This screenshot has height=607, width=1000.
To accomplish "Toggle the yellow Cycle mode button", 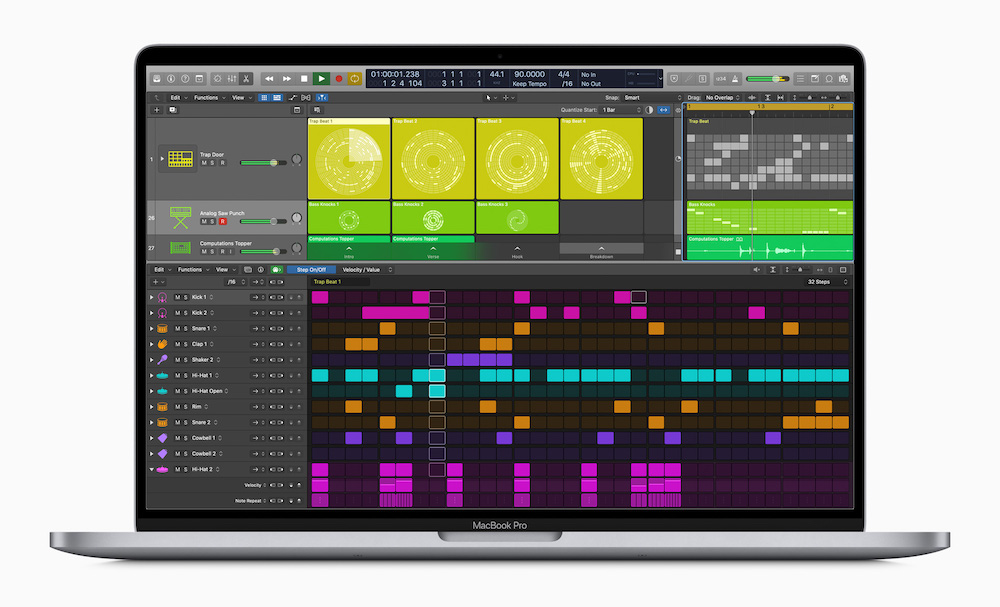I will (x=354, y=78).
